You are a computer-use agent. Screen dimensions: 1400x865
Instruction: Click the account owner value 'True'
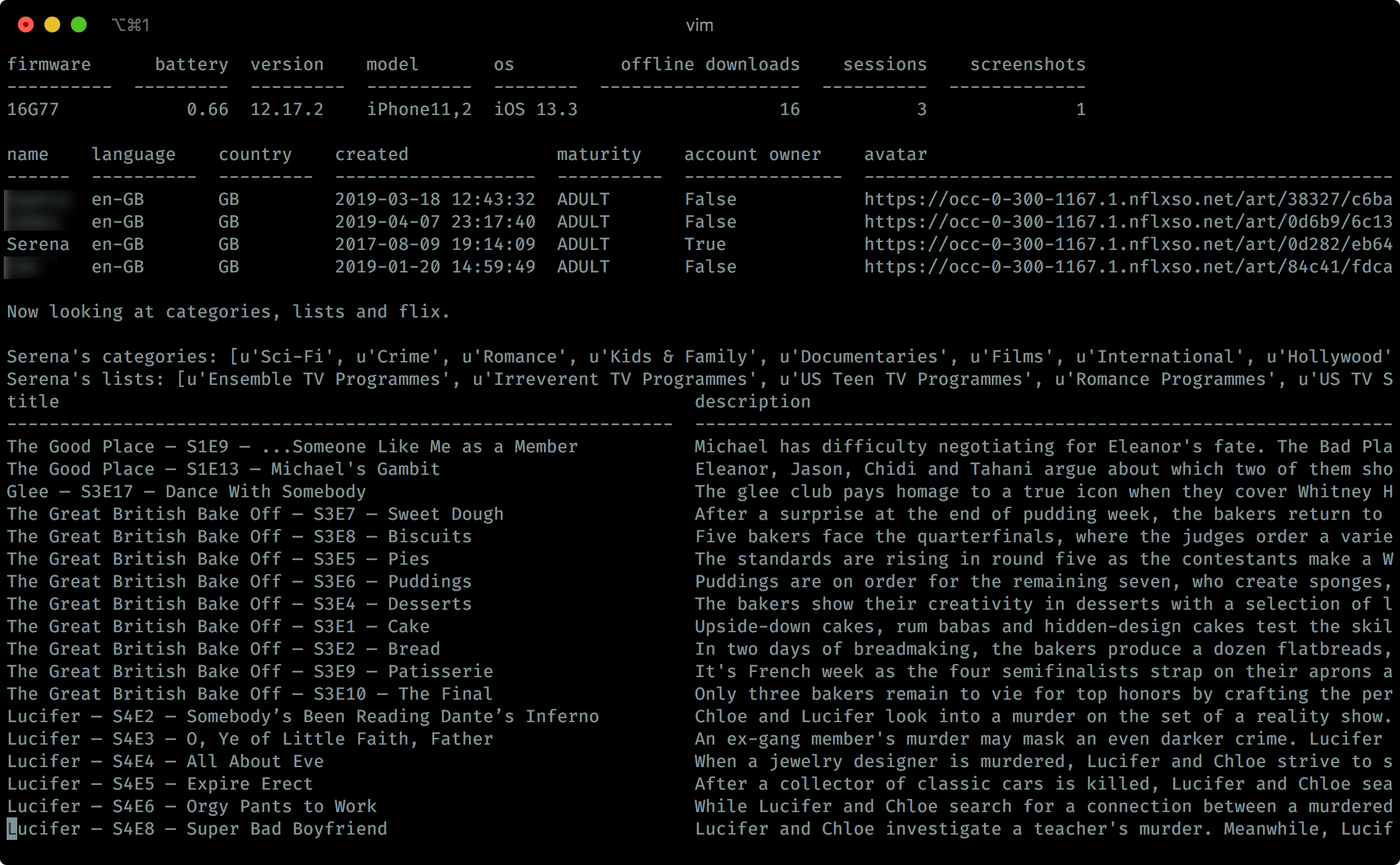click(x=705, y=244)
